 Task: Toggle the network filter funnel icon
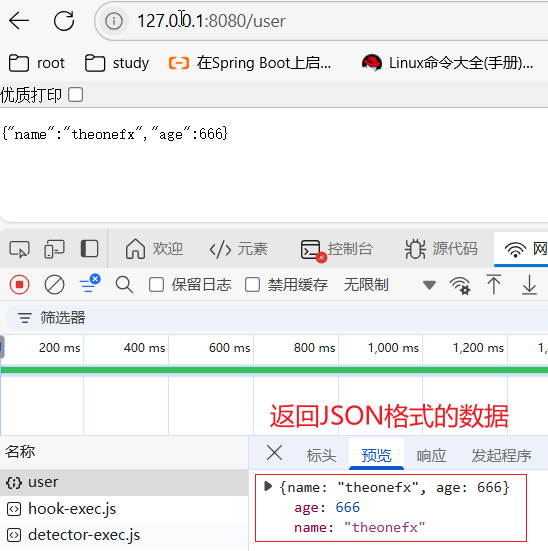pos(89,284)
